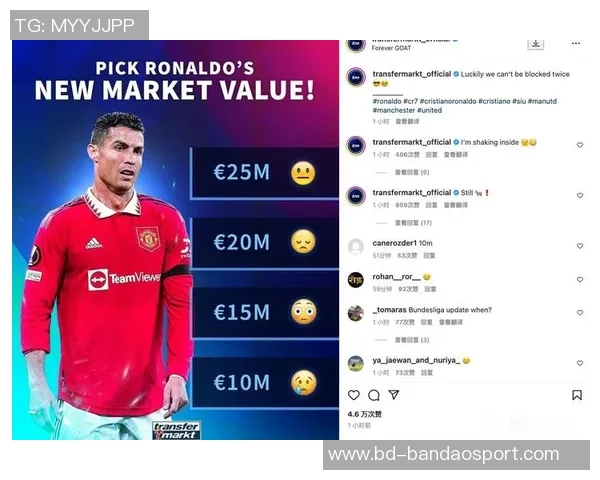The image size is (600, 480).
Task: Like _tomaras Bundesliga update comment
Action: click(580, 313)
